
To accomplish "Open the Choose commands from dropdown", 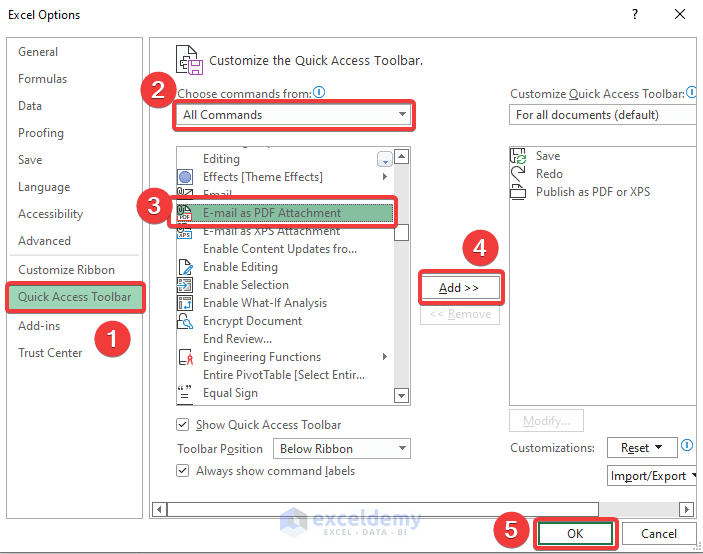I will click(294, 115).
